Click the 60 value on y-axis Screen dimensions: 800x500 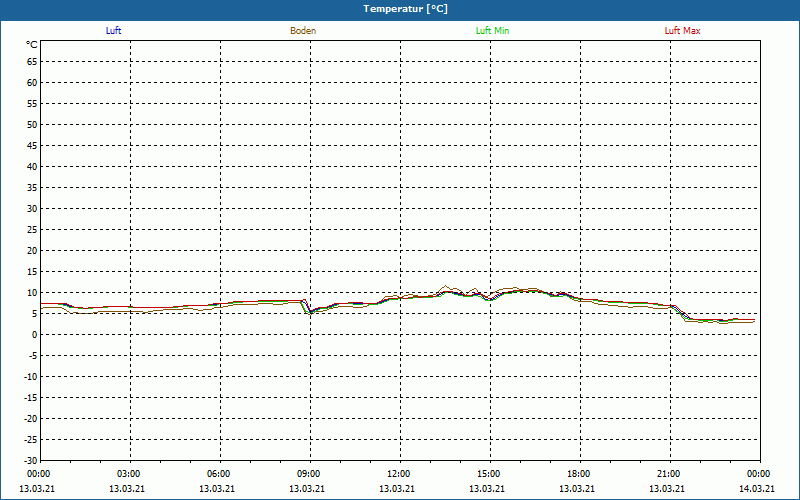pos(32,83)
